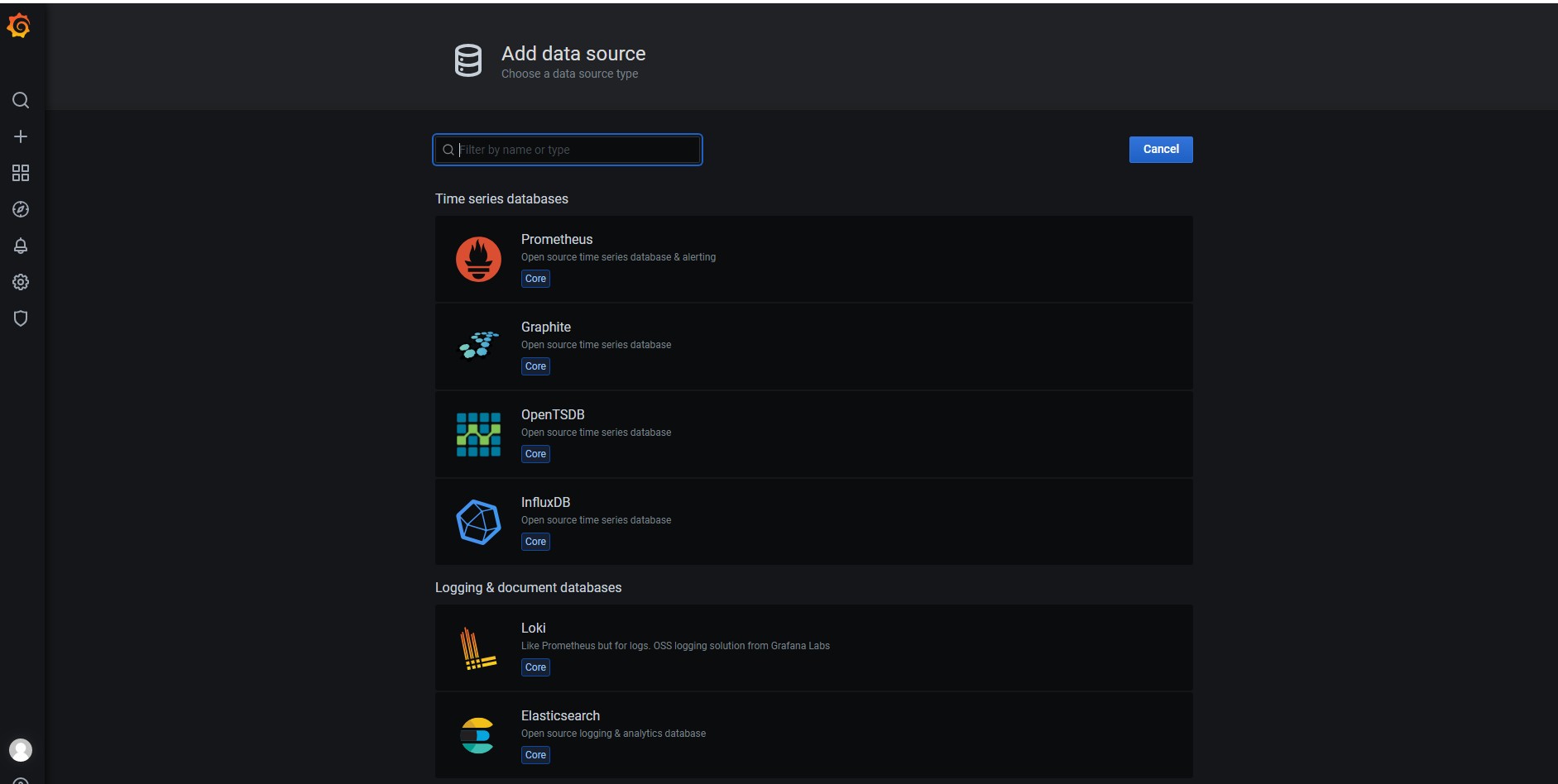Click the Prometheus flame logo

pos(478,259)
